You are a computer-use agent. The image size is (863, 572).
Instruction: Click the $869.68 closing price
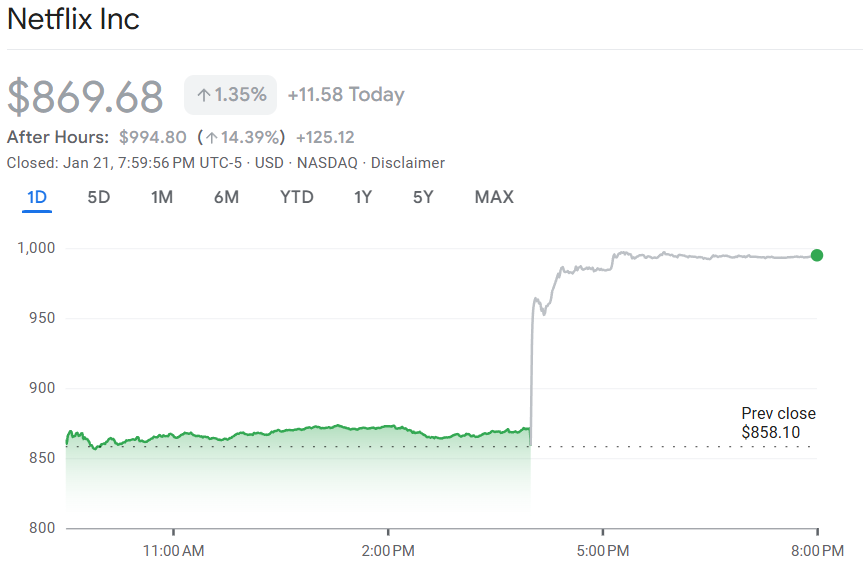(85, 96)
